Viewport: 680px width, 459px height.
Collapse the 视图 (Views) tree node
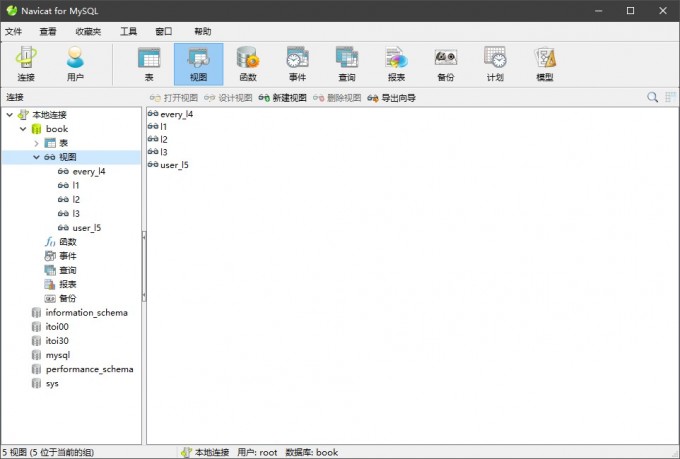coord(36,157)
